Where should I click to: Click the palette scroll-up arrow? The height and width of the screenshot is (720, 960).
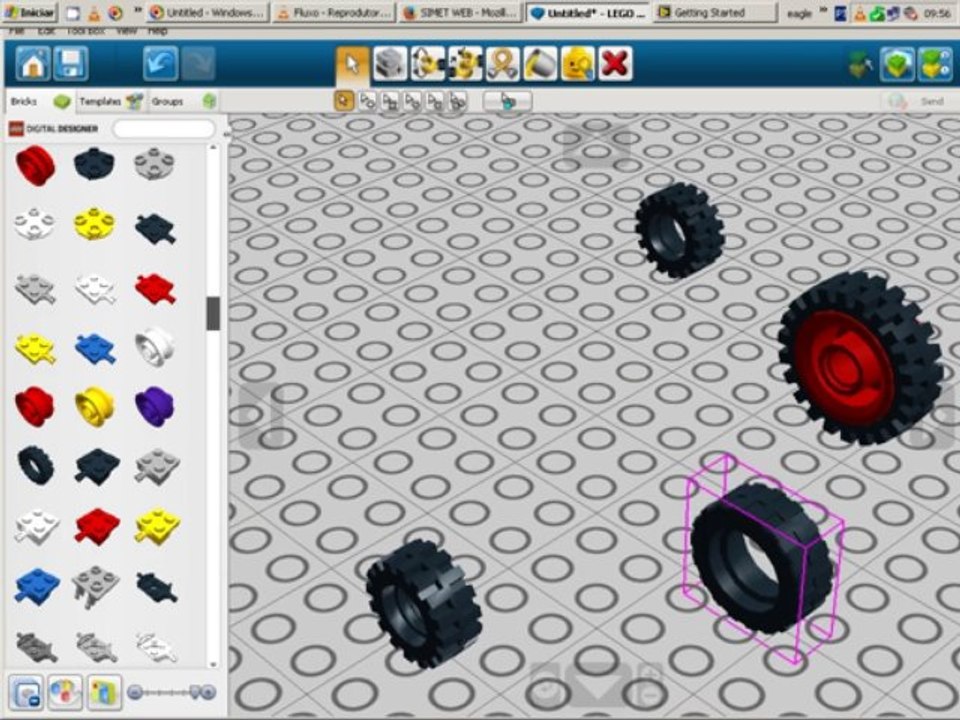click(213, 148)
